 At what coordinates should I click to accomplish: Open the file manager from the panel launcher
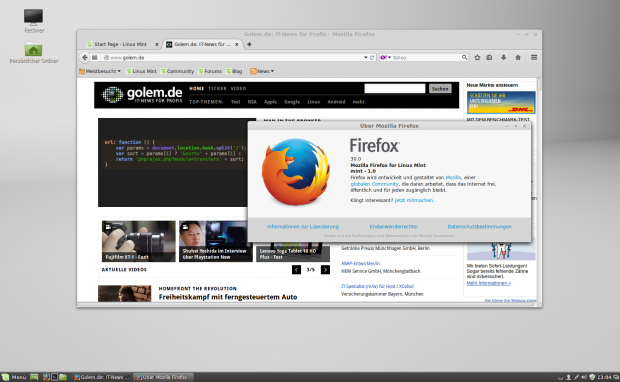pos(63,377)
